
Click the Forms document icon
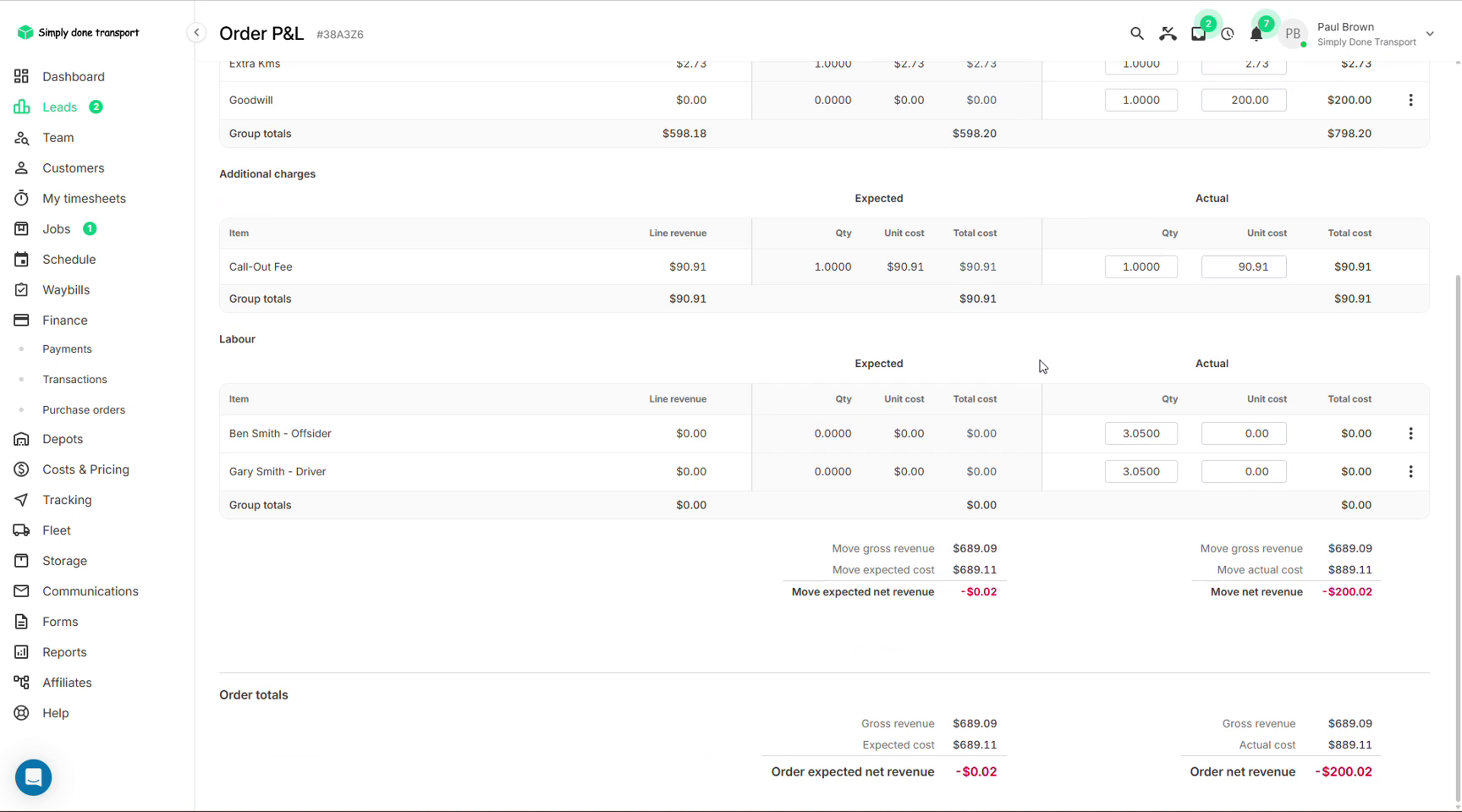[21, 622]
